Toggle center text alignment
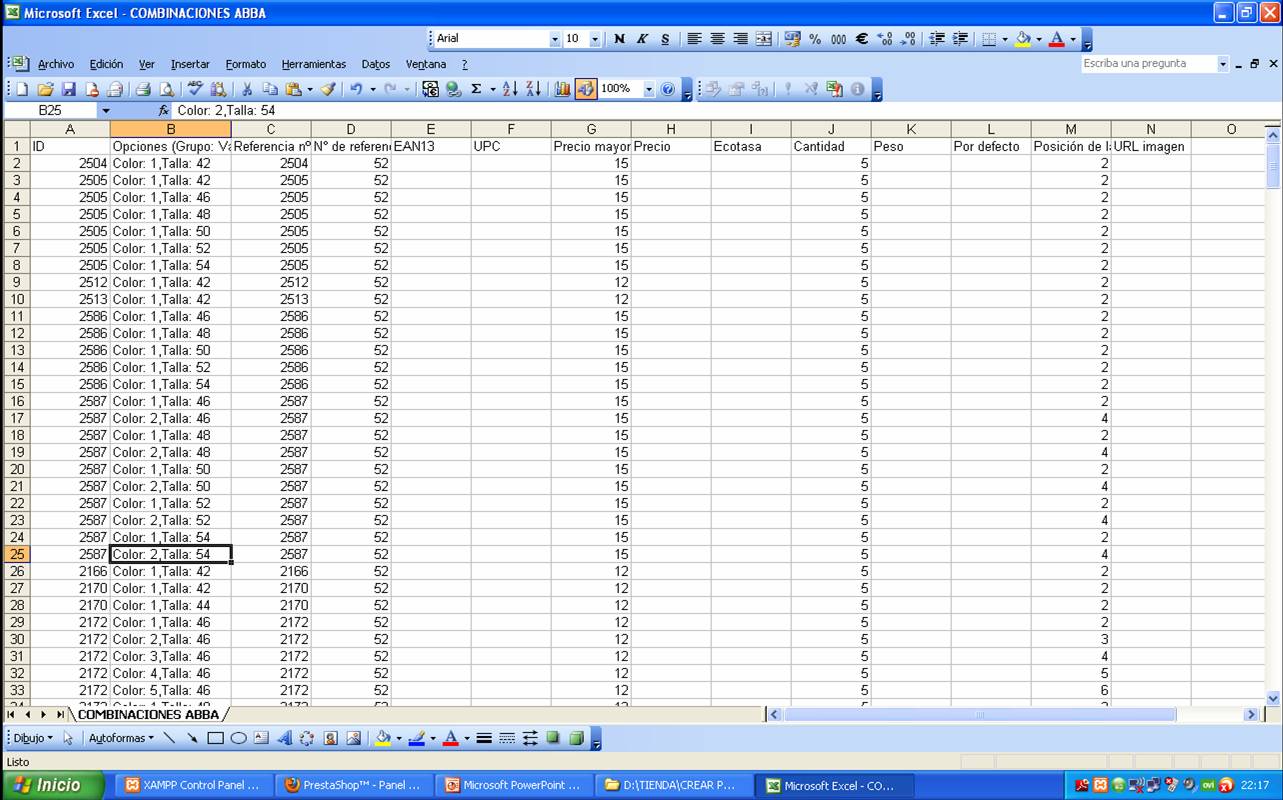 (717, 39)
